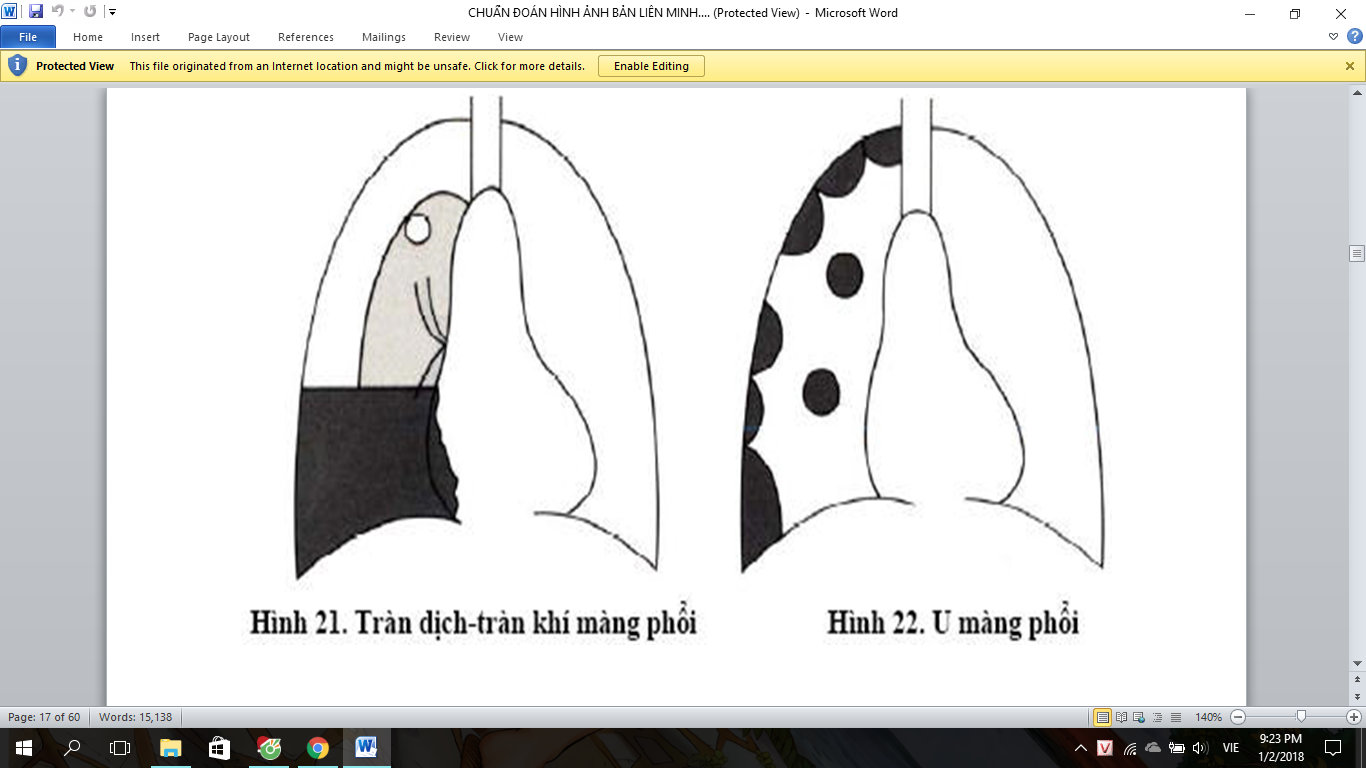Close the Protected View message bar
The width and height of the screenshot is (1366, 768).
(1349, 66)
